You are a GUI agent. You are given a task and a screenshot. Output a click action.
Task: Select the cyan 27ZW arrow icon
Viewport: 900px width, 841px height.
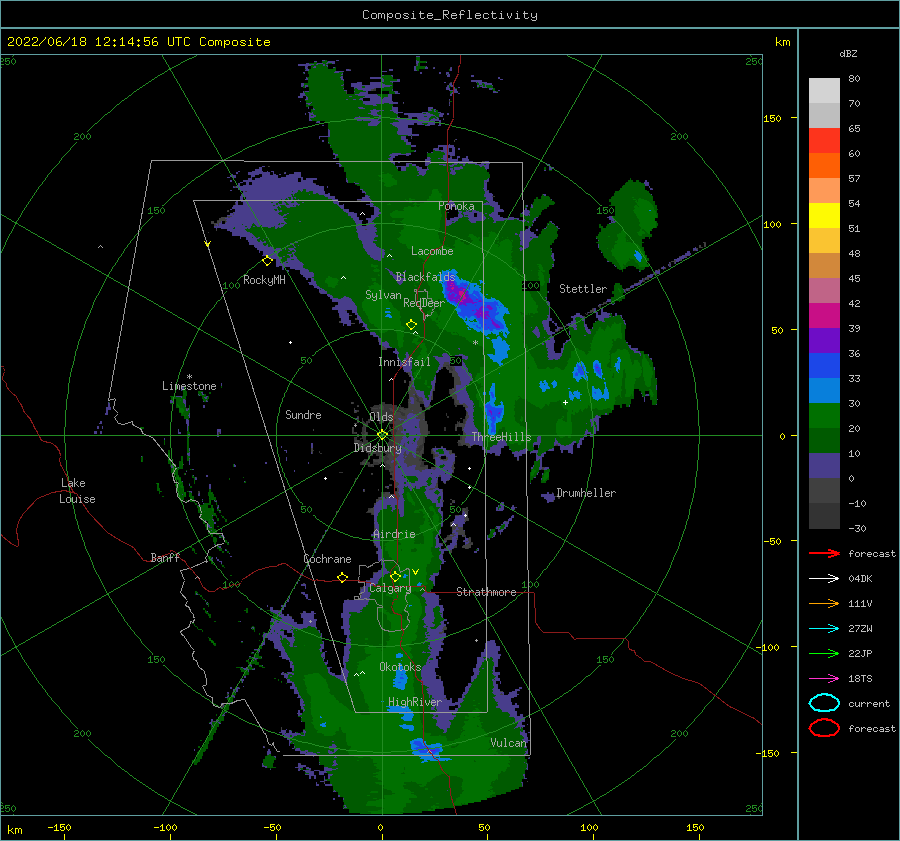coord(824,629)
